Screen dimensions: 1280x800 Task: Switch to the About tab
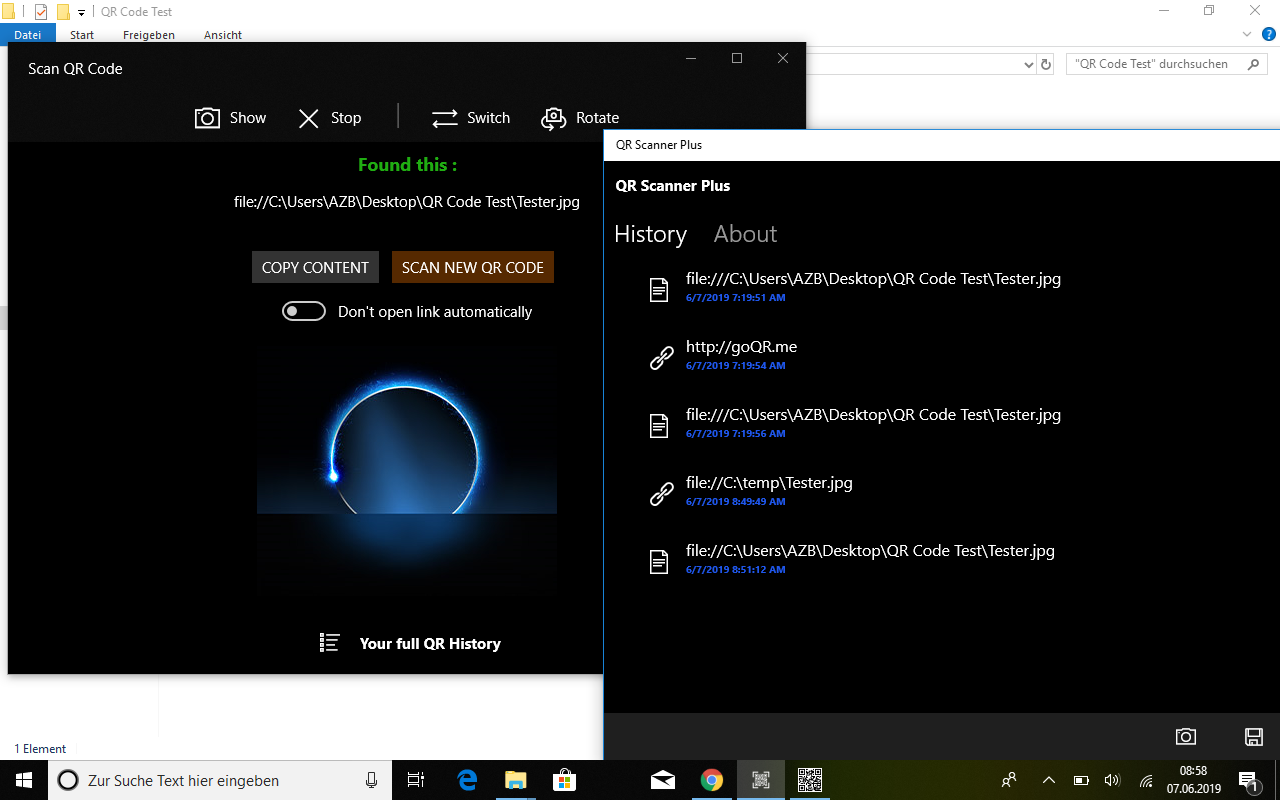[x=745, y=234]
